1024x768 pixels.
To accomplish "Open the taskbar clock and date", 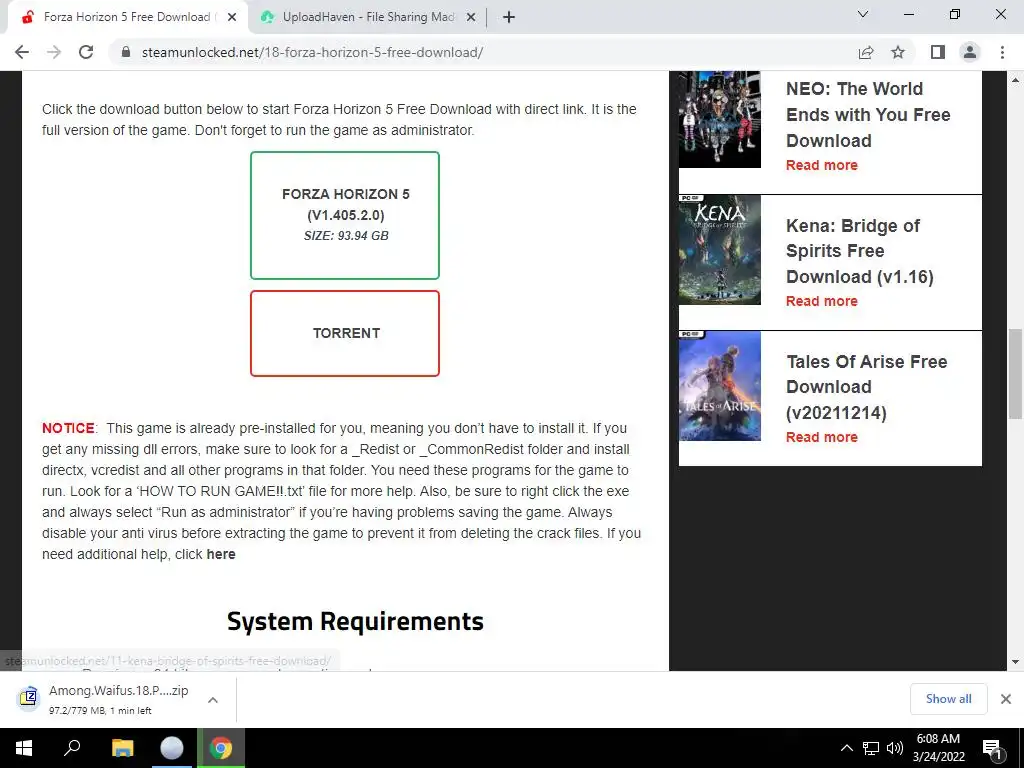I will pyautogui.click(x=938, y=748).
